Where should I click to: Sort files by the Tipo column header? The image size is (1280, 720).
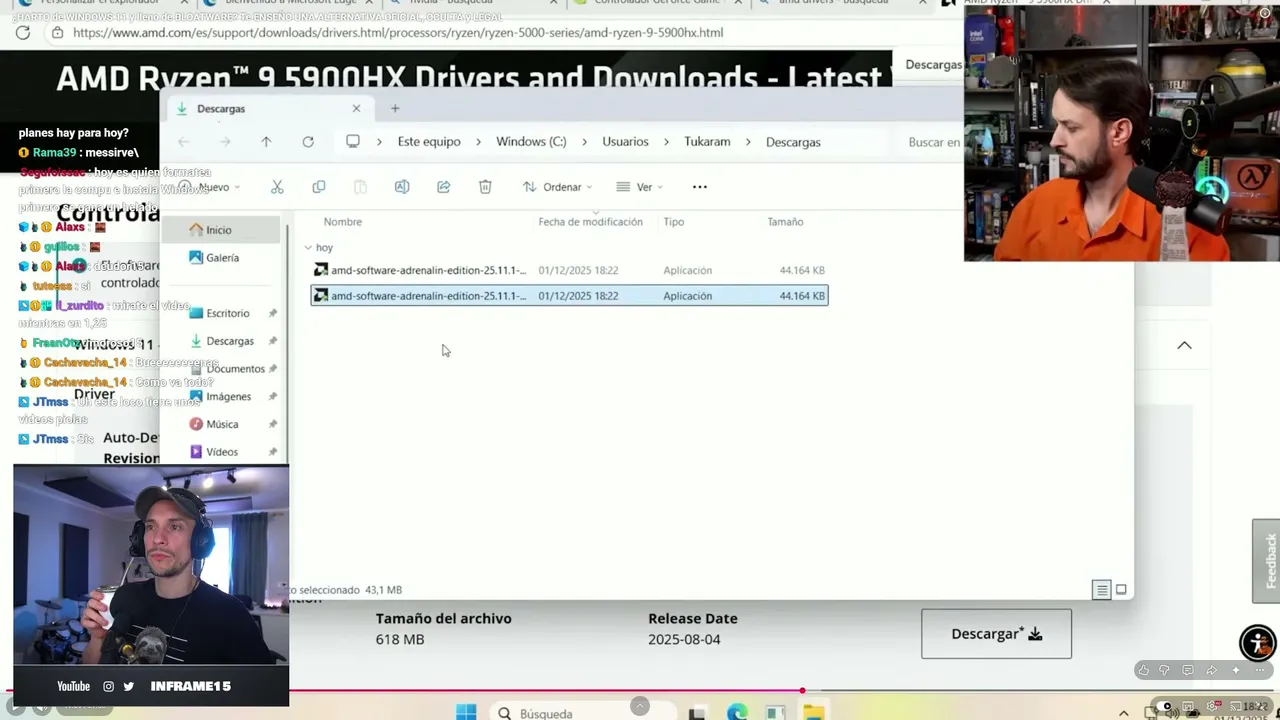click(x=673, y=222)
